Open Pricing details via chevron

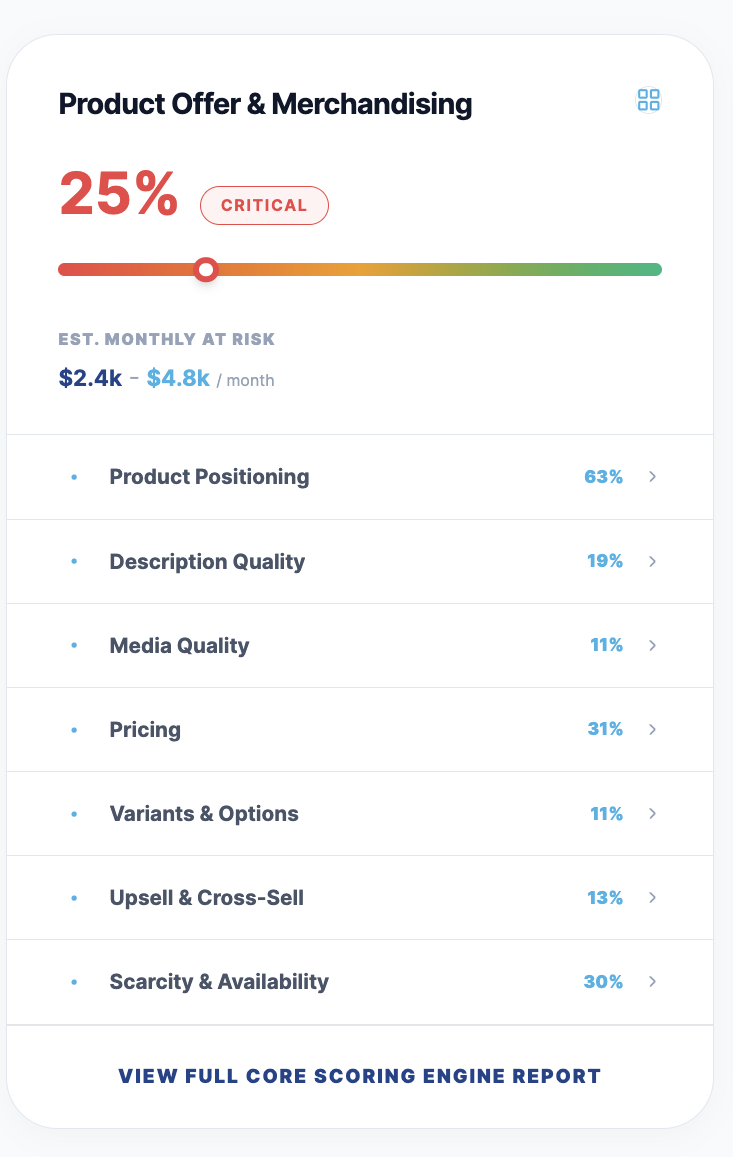pyautogui.click(x=653, y=730)
